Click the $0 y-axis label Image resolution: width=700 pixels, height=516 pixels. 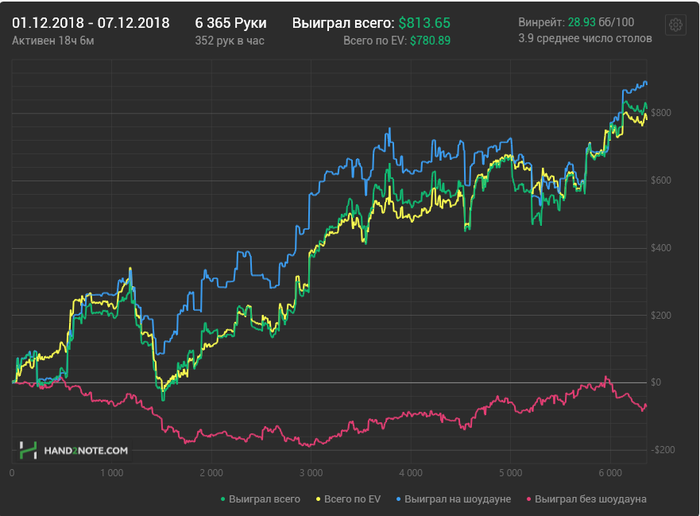(x=656, y=382)
